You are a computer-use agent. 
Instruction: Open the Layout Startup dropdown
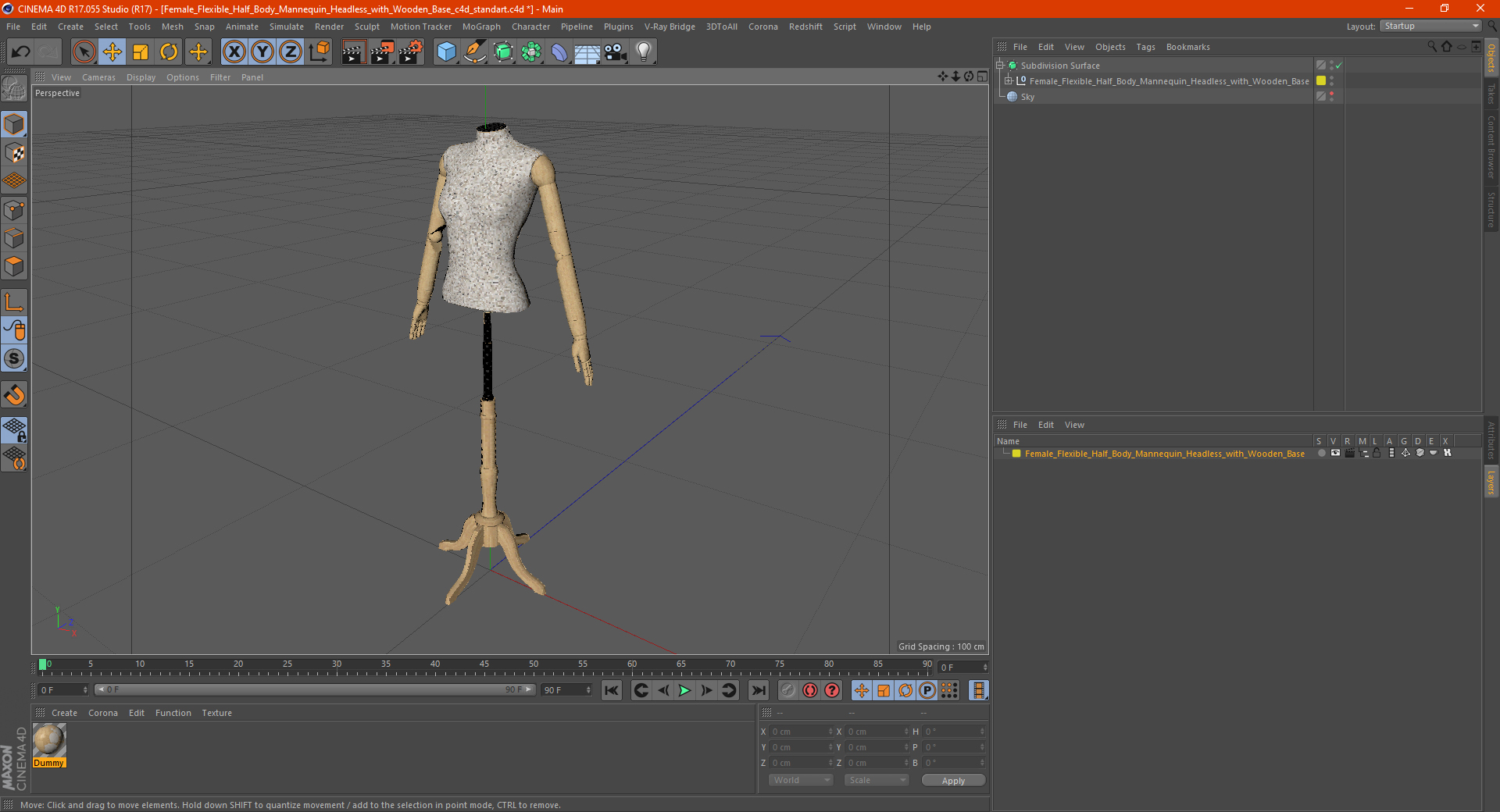tap(1431, 26)
